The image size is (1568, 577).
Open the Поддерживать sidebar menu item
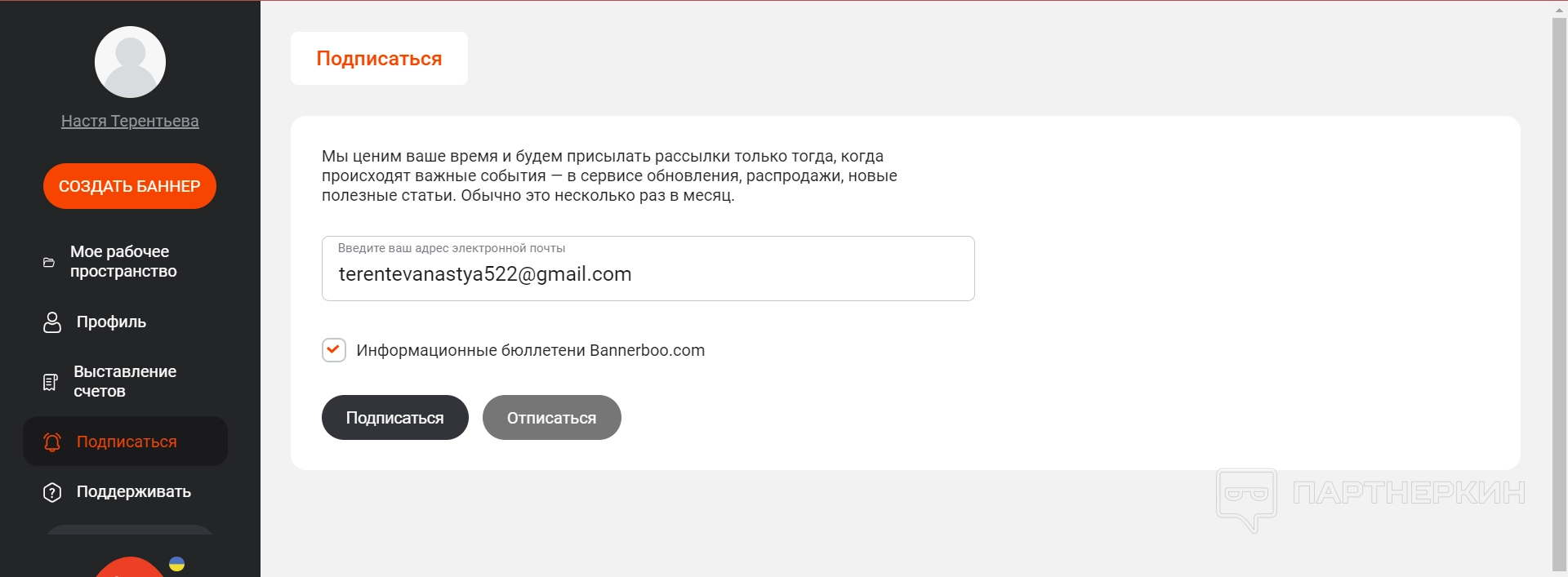[x=133, y=492]
